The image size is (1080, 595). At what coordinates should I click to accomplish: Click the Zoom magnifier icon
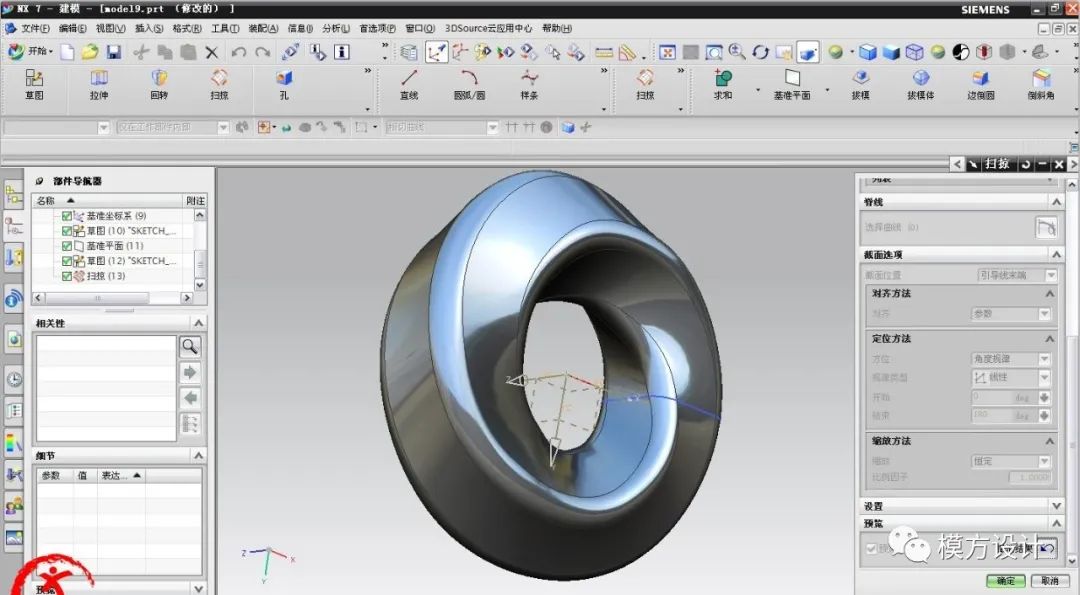tap(737, 52)
